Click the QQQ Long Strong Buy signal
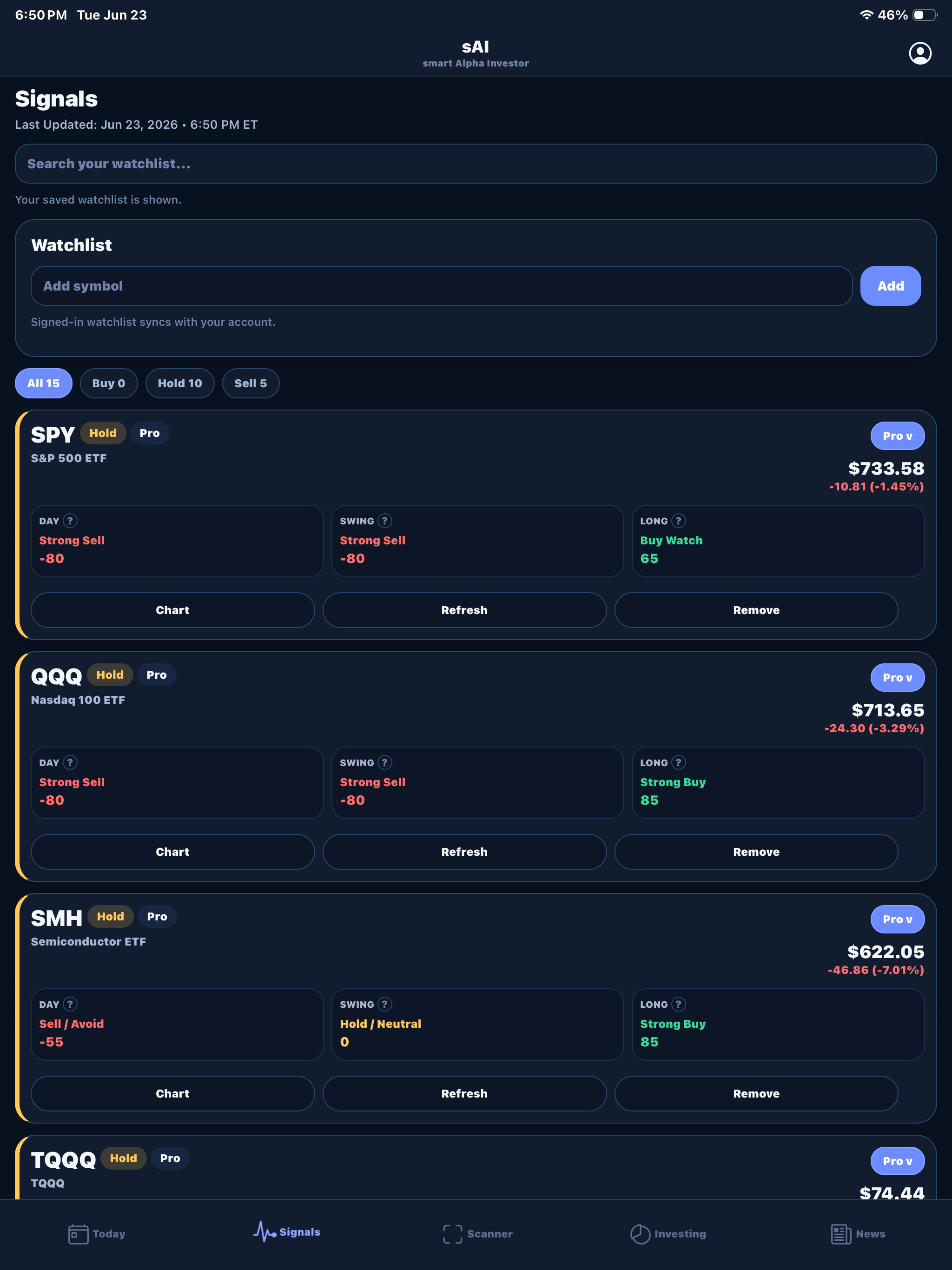This screenshot has width=952, height=1270. pos(673,782)
